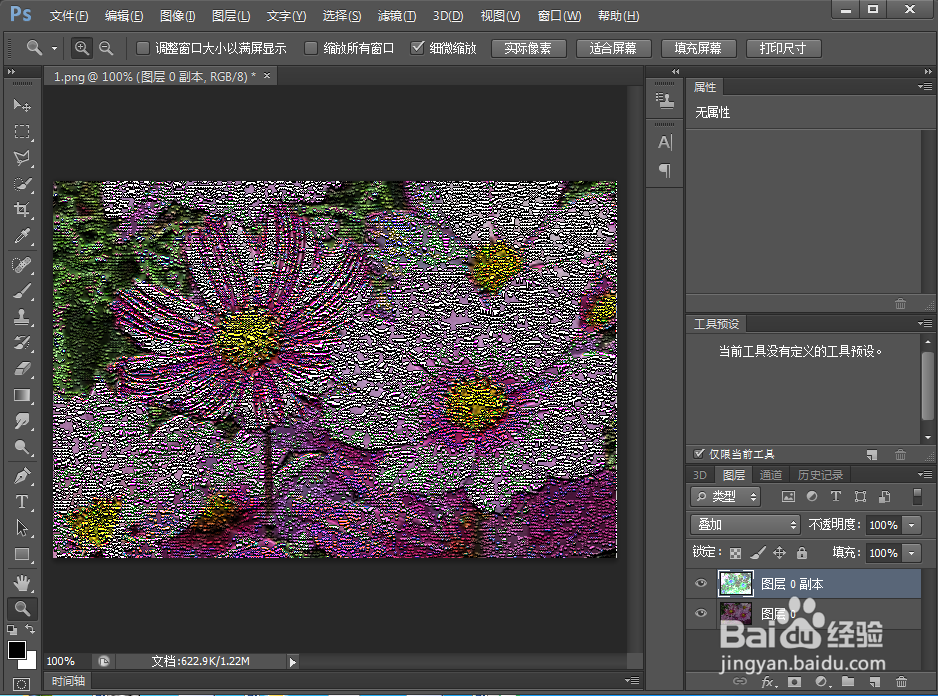The width and height of the screenshot is (938, 696).
Task: Hide the 图层 0 layer
Action: [x=701, y=613]
